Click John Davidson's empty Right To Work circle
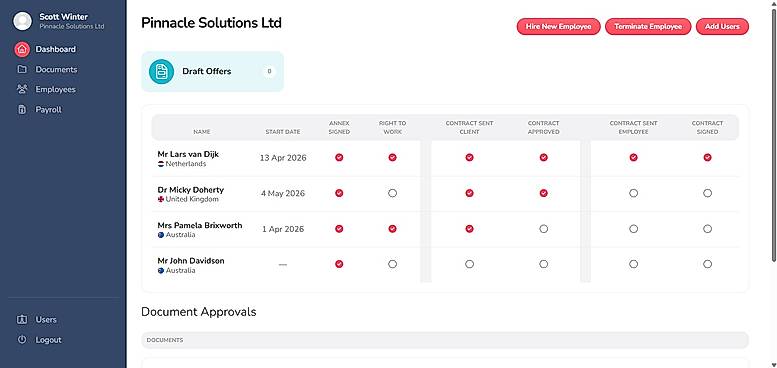Screen dimensions: 777x368 (392, 264)
